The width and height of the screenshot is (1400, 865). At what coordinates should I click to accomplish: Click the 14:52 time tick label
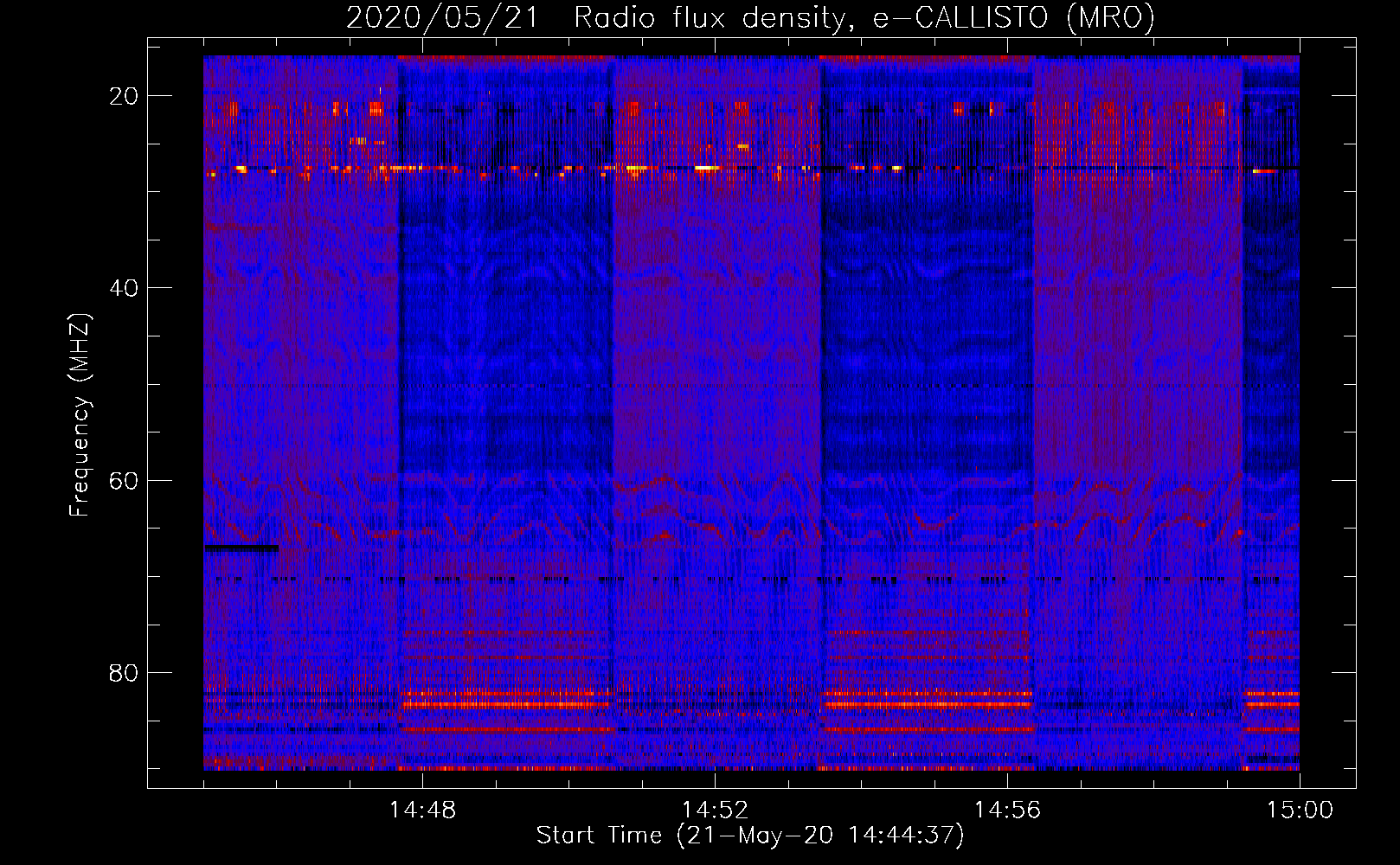tap(715, 811)
